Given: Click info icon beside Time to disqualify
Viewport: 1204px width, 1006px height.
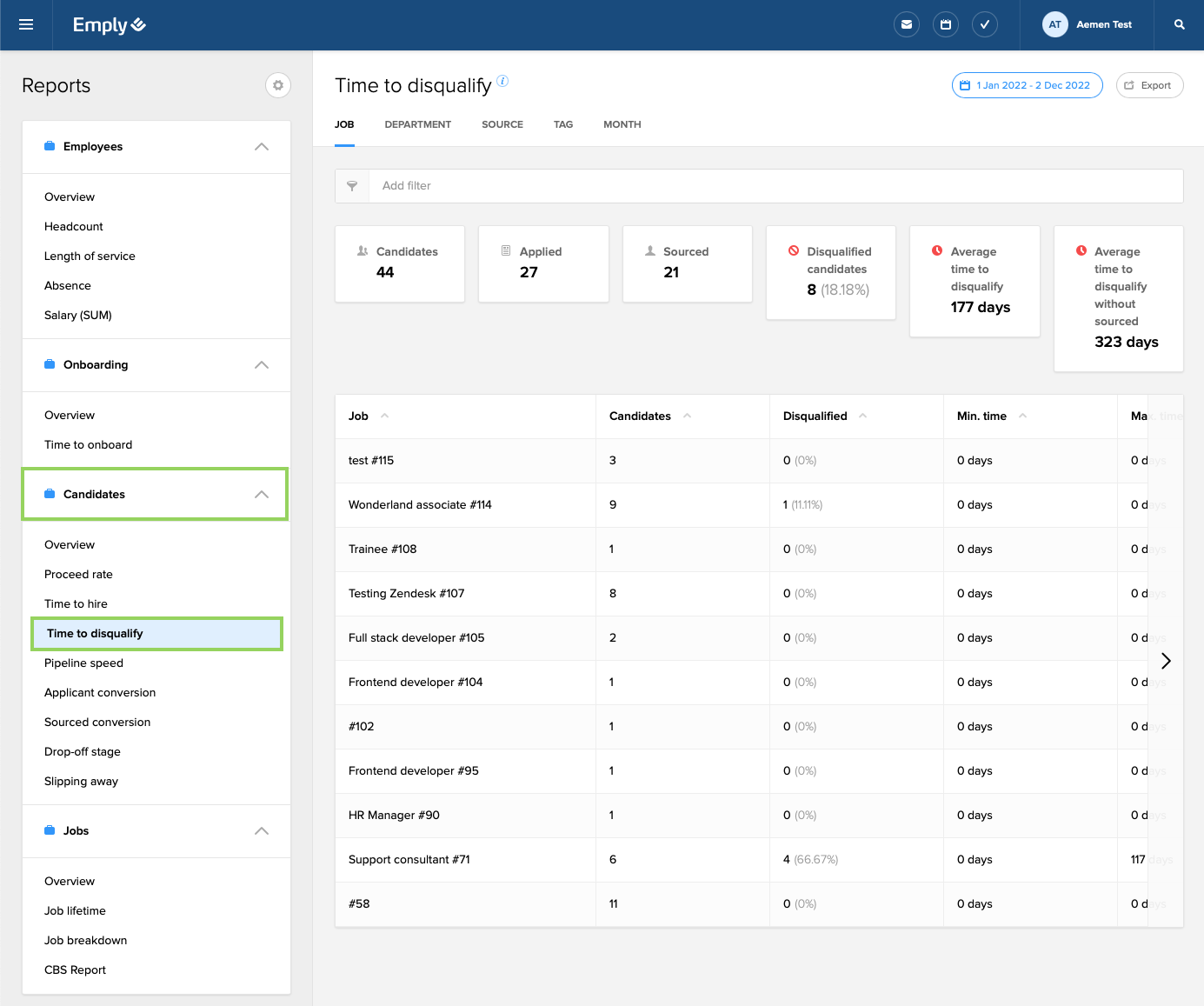Looking at the screenshot, I should [502, 82].
